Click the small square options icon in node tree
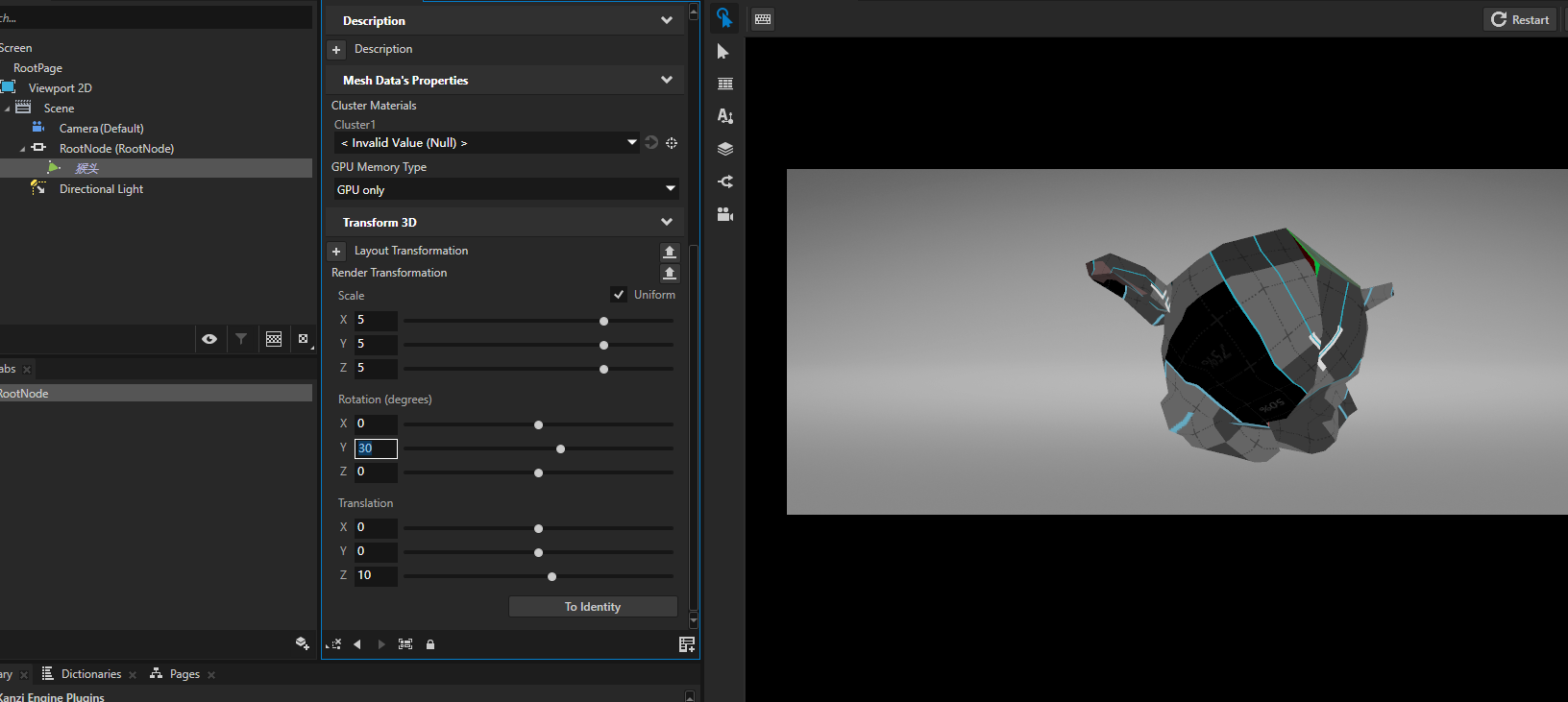Viewport: 1568px width, 702px height. pos(304,339)
